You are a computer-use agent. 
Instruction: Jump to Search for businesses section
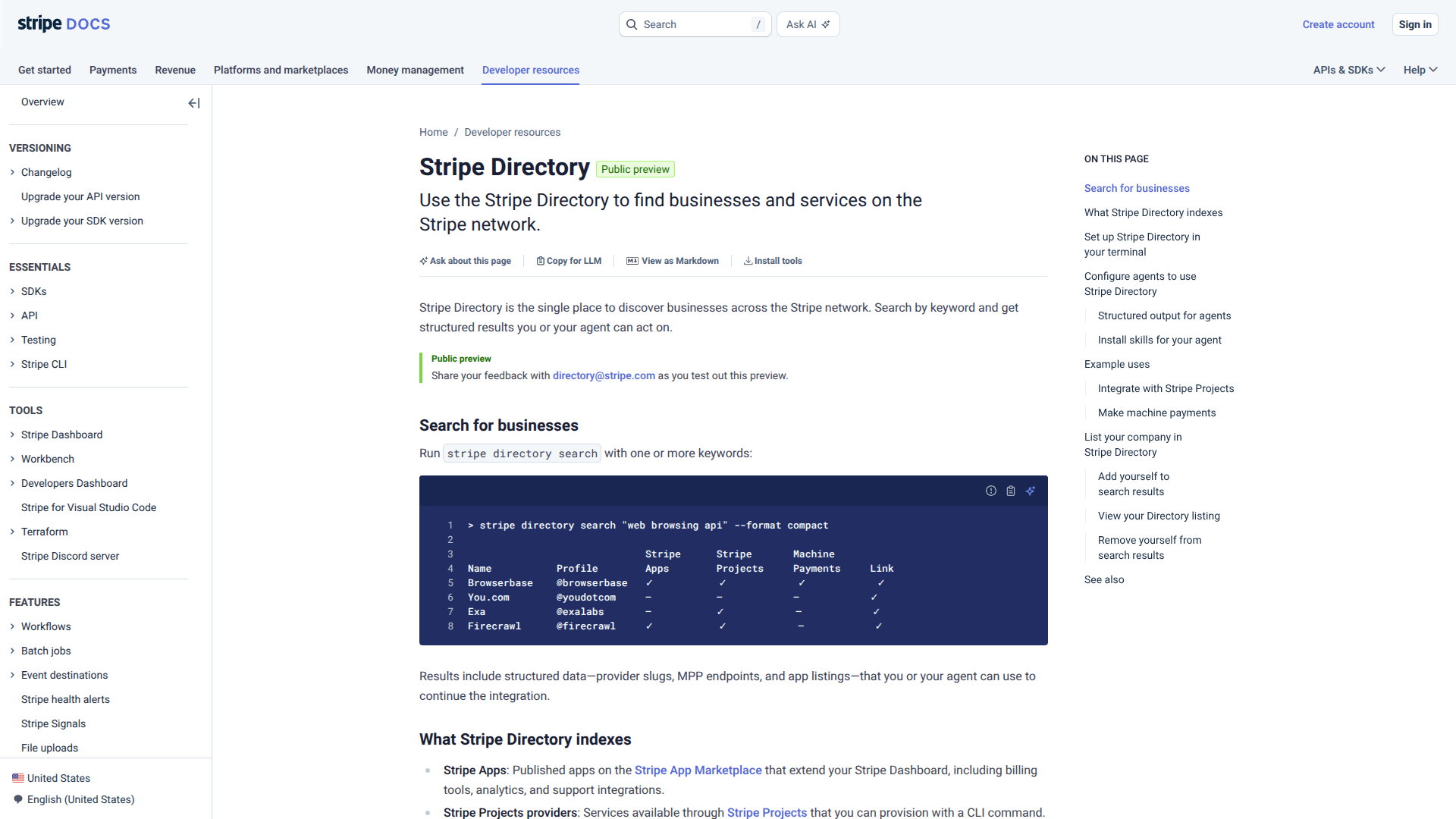1137,188
